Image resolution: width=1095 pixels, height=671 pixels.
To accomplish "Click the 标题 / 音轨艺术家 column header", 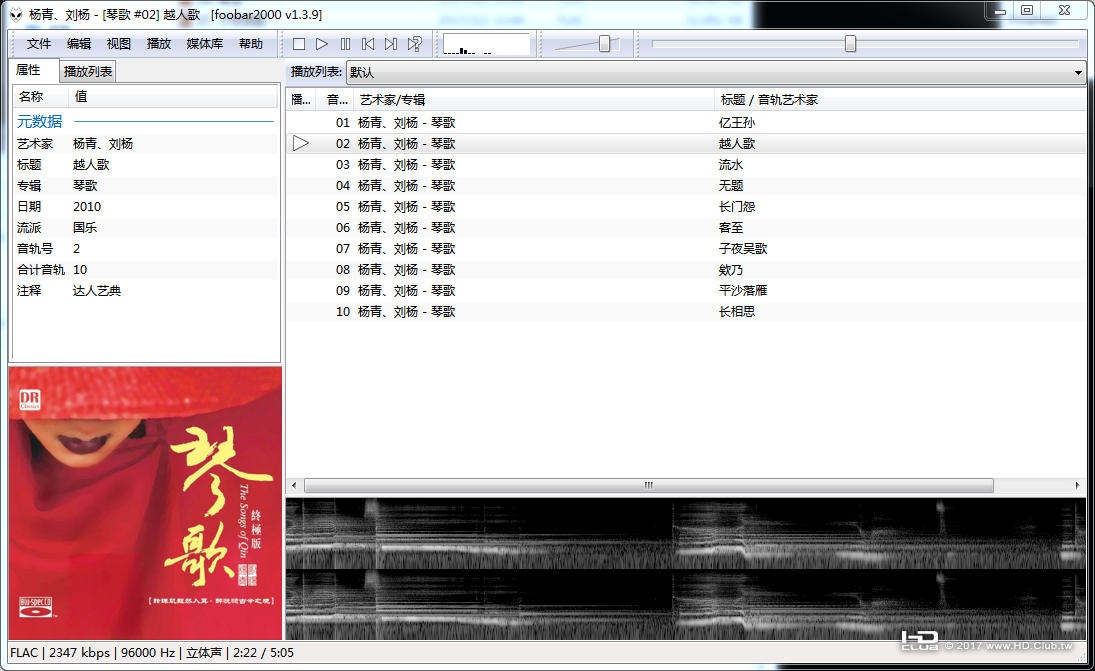I will [900, 100].
